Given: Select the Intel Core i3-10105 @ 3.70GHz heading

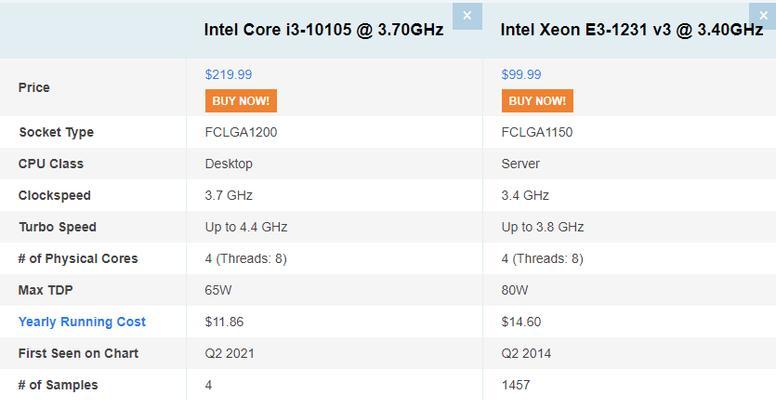Looking at the screenshot, I should click(324, 30).
